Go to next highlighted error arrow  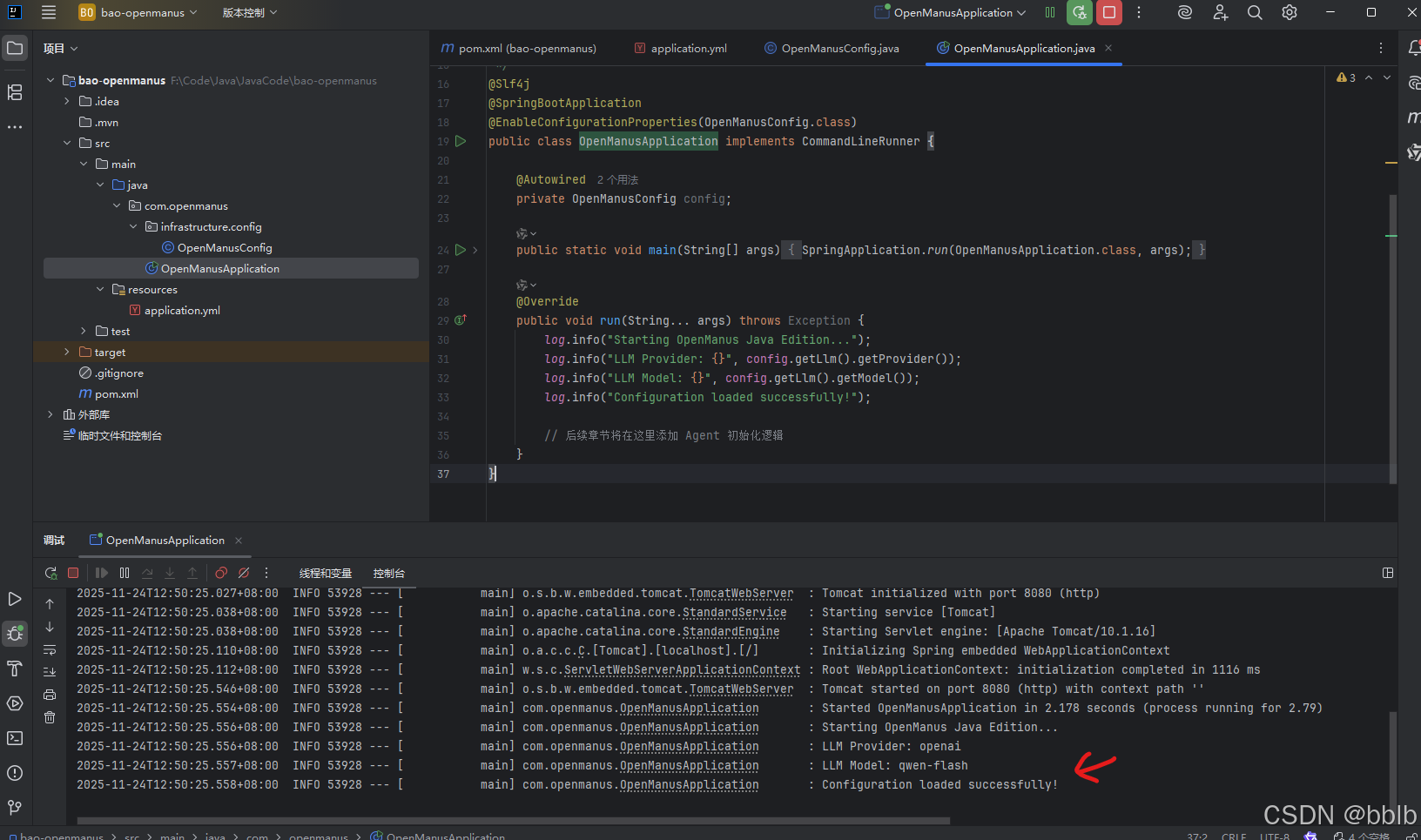[x=1387, y=77]
